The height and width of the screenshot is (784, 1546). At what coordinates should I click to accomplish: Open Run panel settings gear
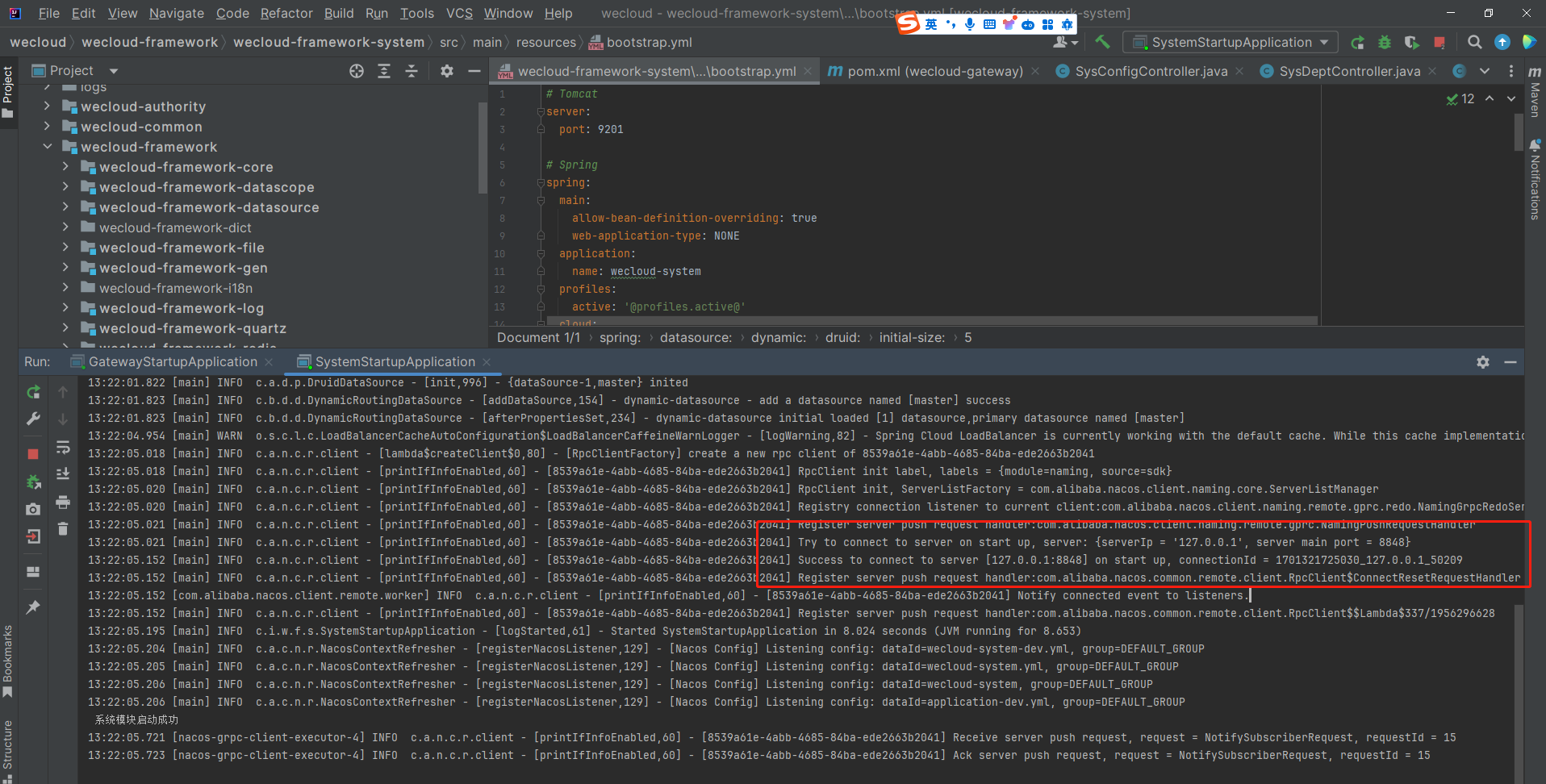click(1483, 362)
